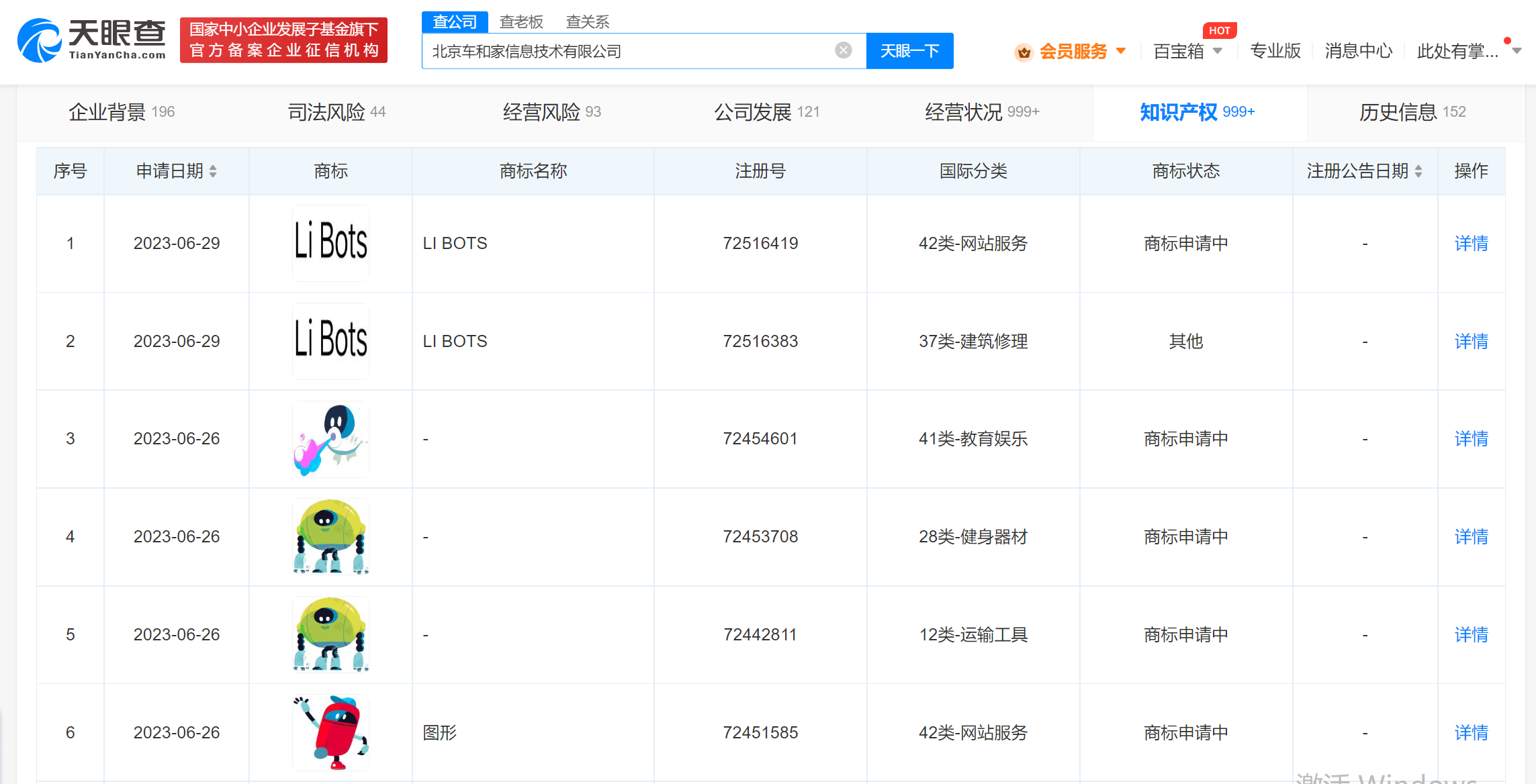Click the 国际分类 column header
This screenshot has height=784, width=1536.
pyautogui.click(x=973, y=171)
